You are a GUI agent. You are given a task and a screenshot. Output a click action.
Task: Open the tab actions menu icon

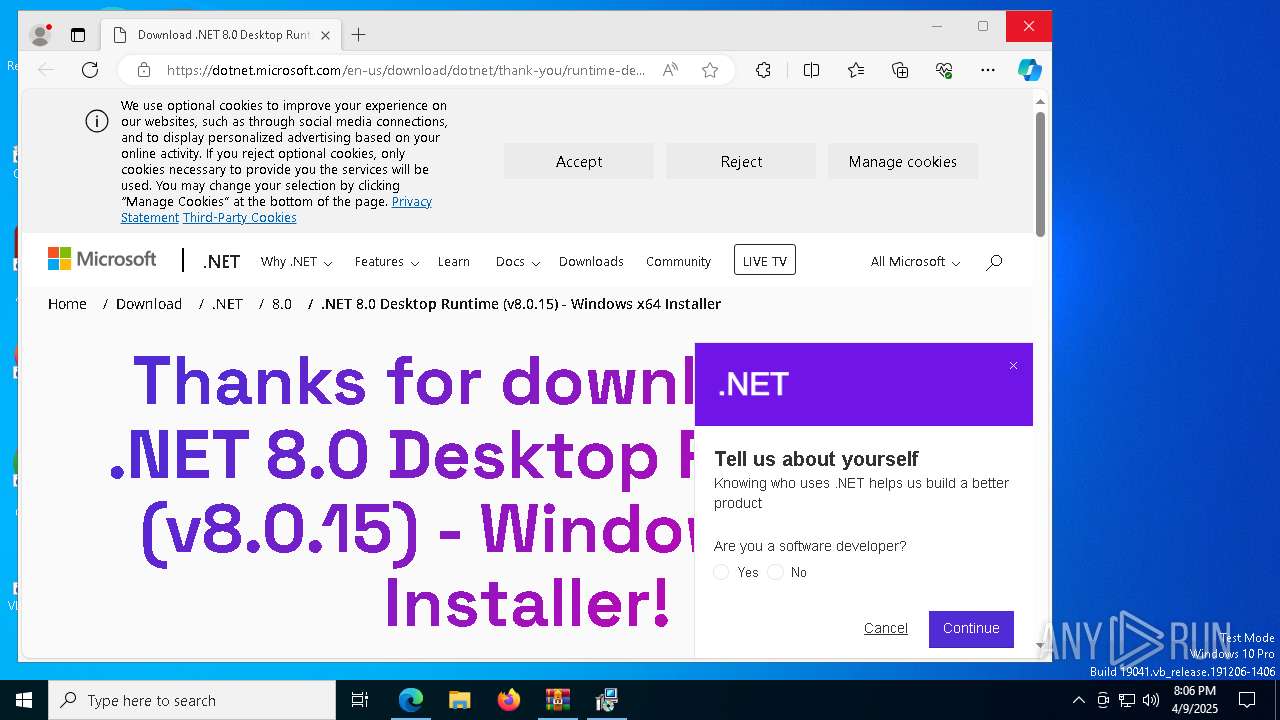78,35
